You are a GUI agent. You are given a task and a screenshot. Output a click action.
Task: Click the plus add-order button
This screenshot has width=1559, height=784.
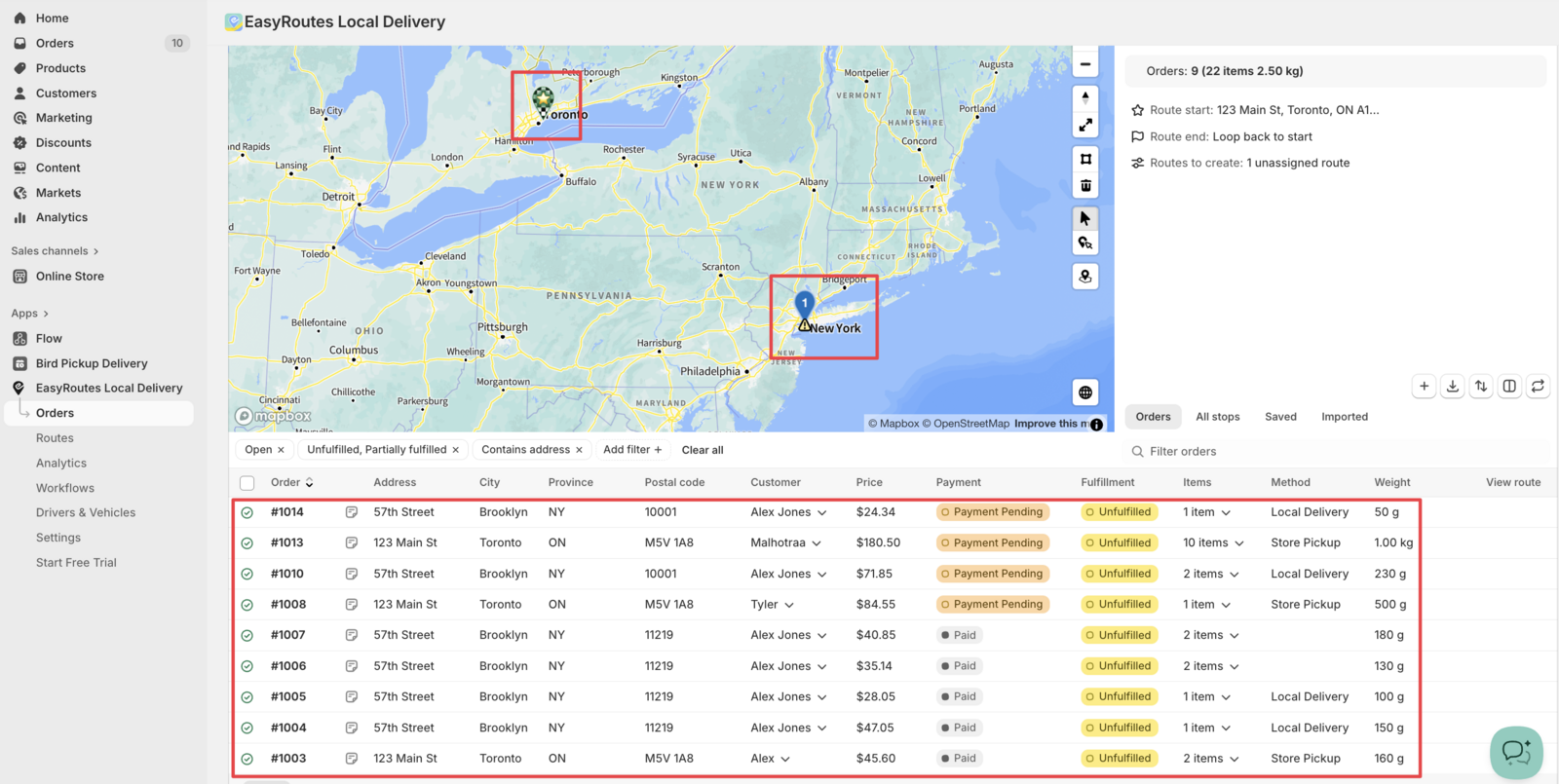1425,387
